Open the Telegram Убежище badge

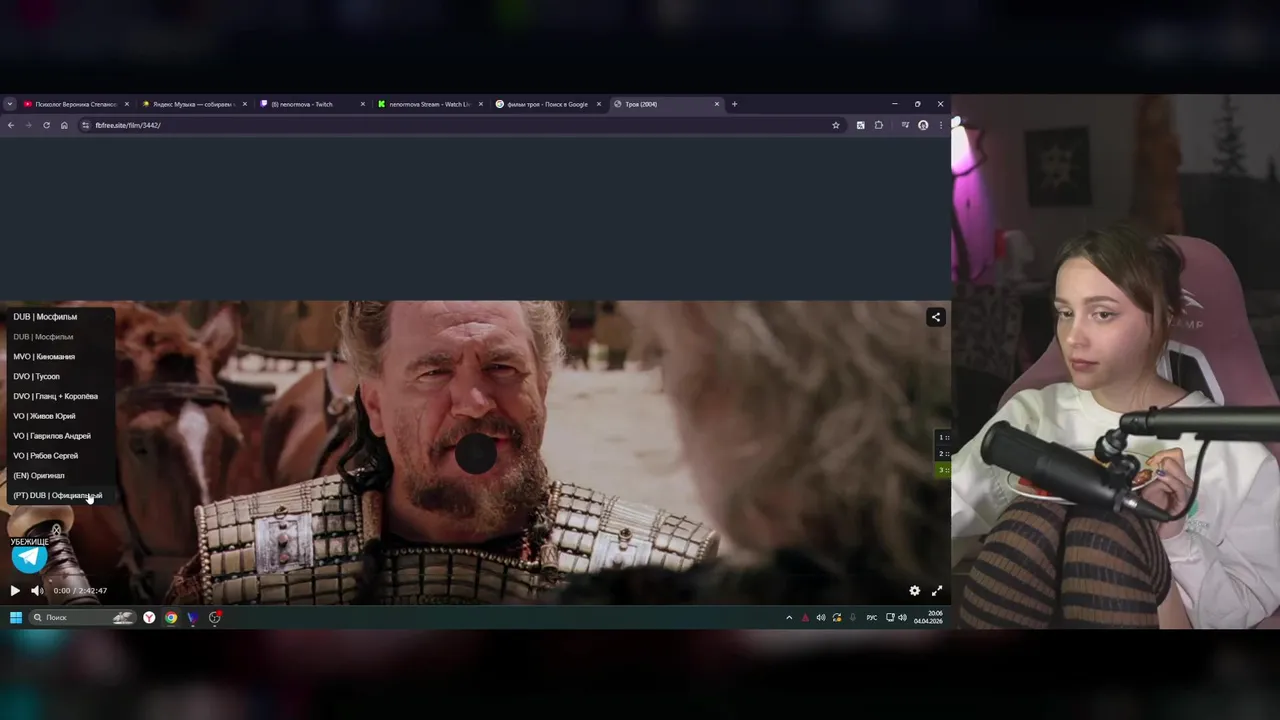(29, 557)
